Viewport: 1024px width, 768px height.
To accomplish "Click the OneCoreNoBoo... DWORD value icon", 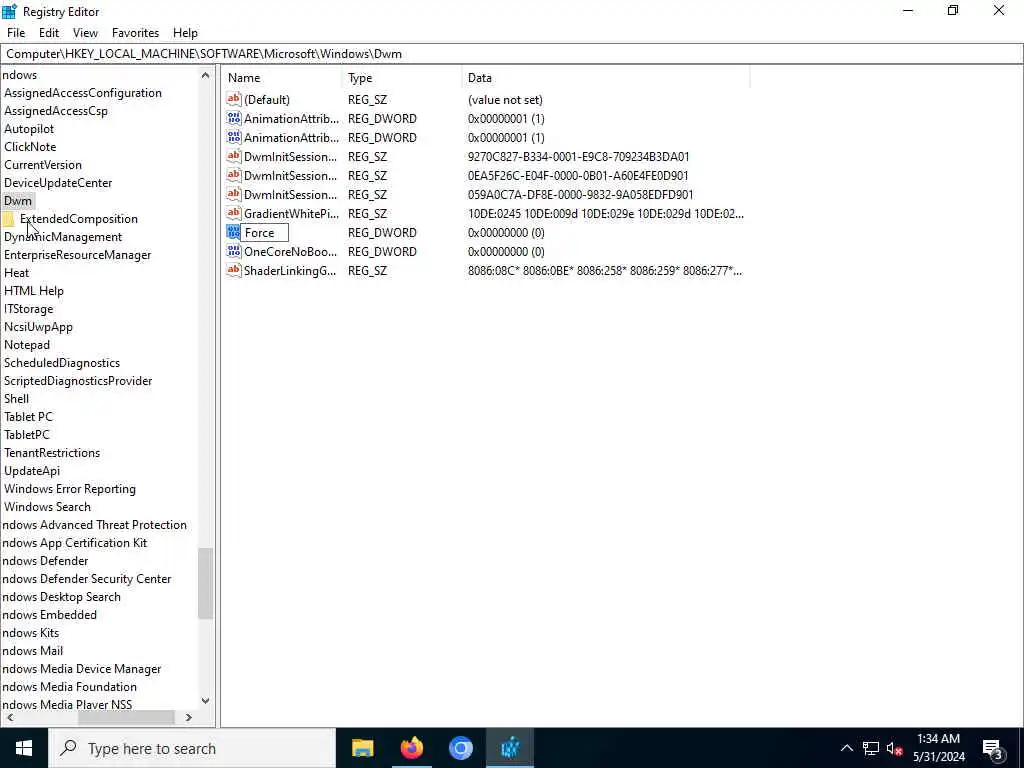I will [x=234, y=251].
